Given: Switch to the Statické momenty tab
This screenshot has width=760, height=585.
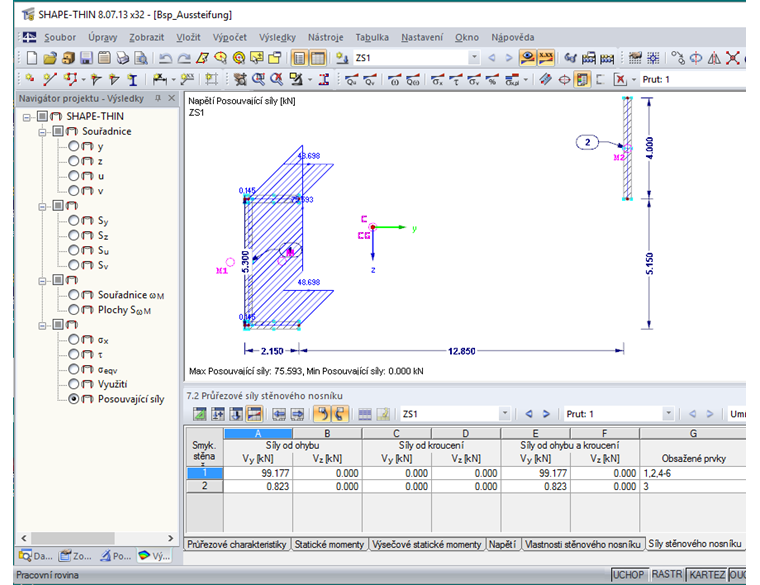Looking at the screenshot, I should coord(329,544).
